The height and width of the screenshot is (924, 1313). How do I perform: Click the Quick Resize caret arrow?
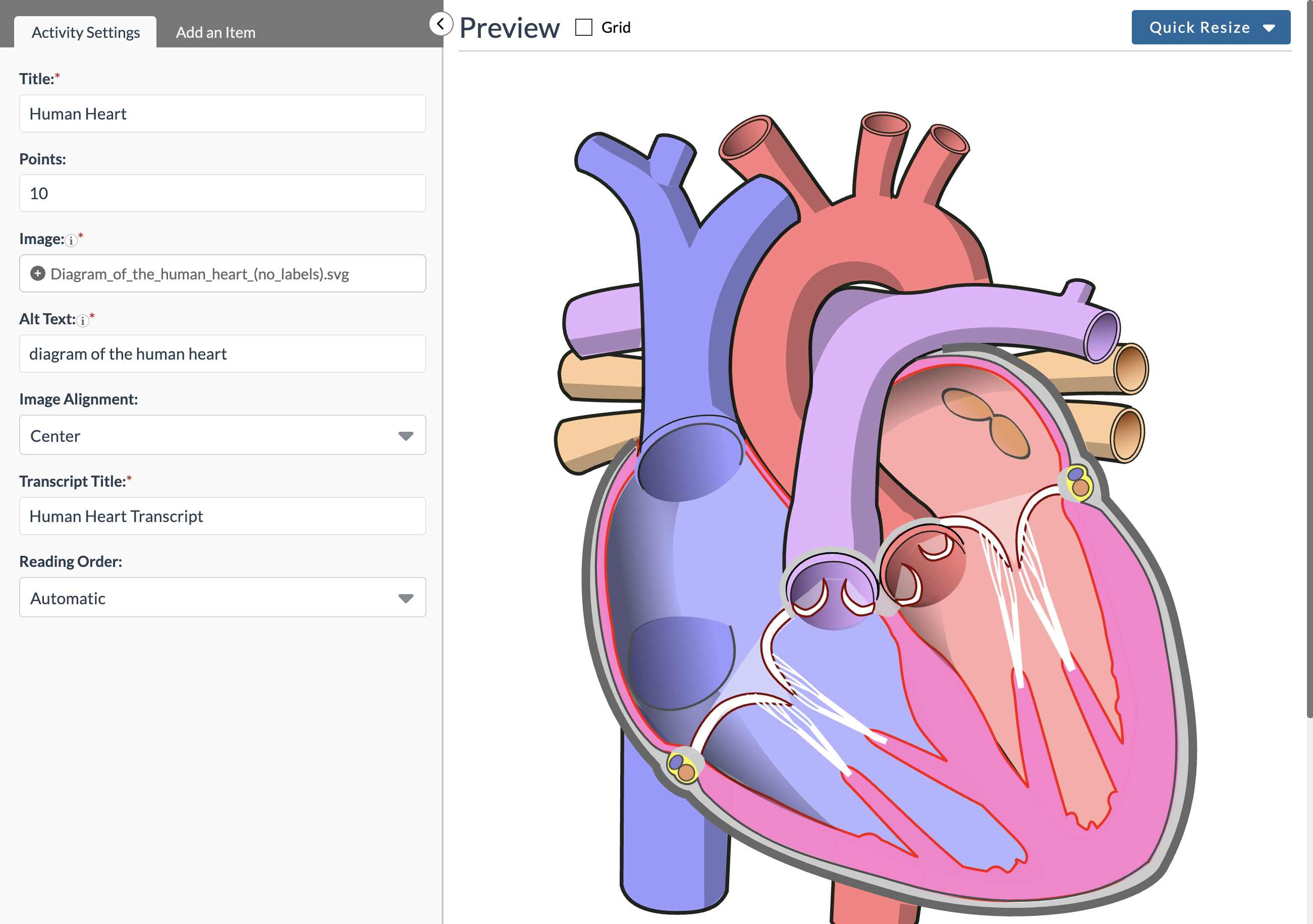tap(1269, 28)
